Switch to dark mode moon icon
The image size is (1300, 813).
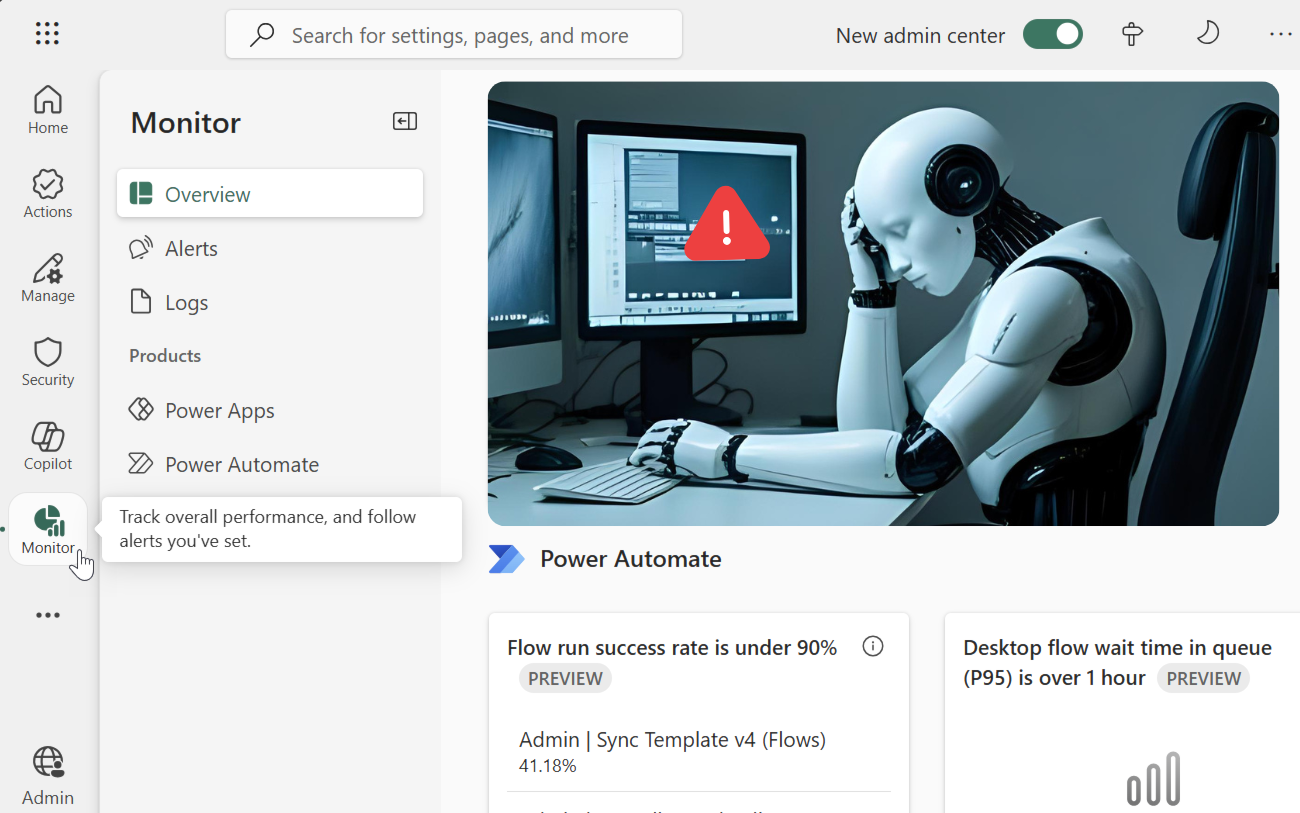(x=1208, y=34)
